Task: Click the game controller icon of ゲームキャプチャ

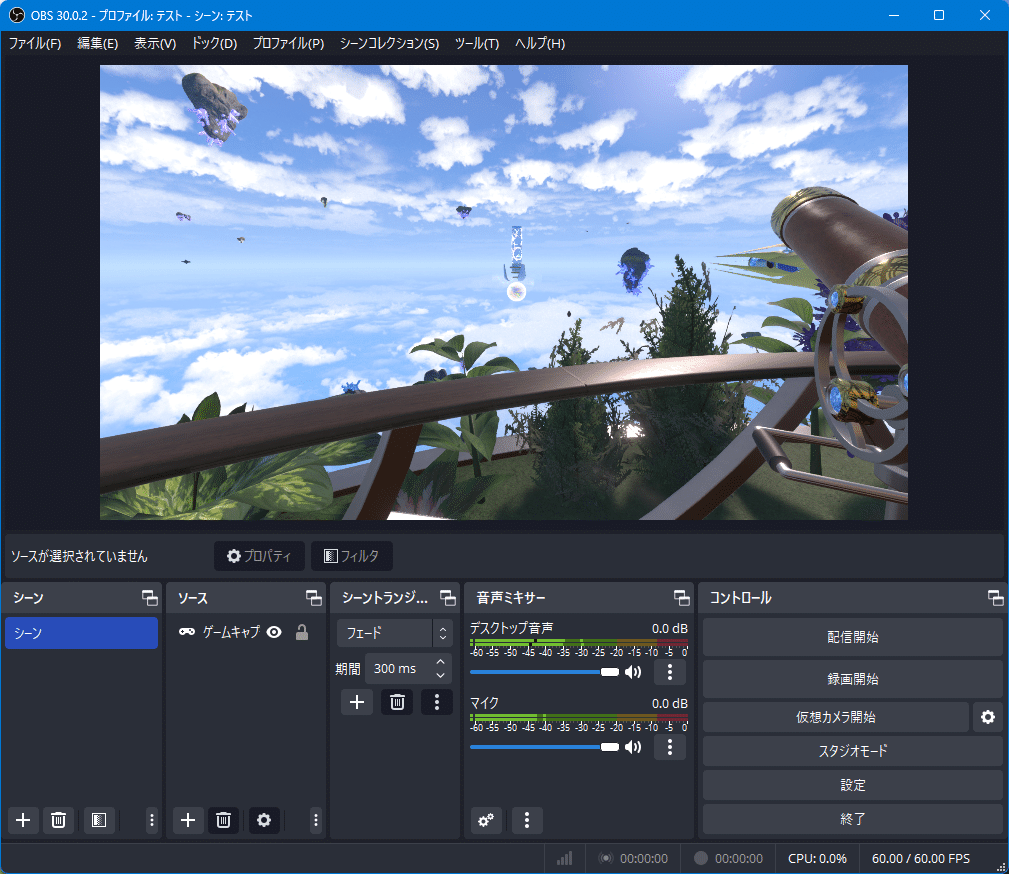Action: click(x=187, y=632)
